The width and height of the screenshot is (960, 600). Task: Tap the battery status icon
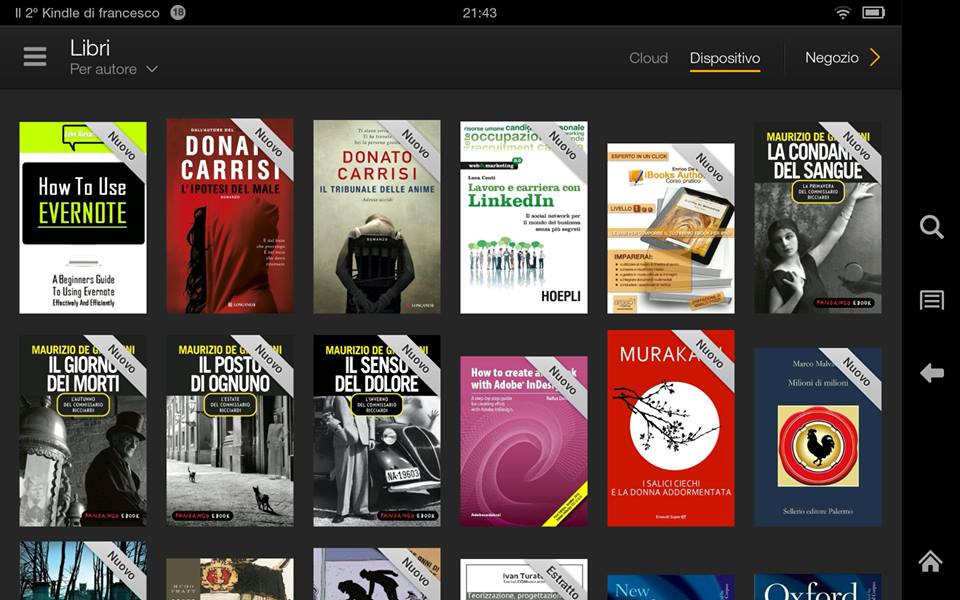[x=872, y=13]
